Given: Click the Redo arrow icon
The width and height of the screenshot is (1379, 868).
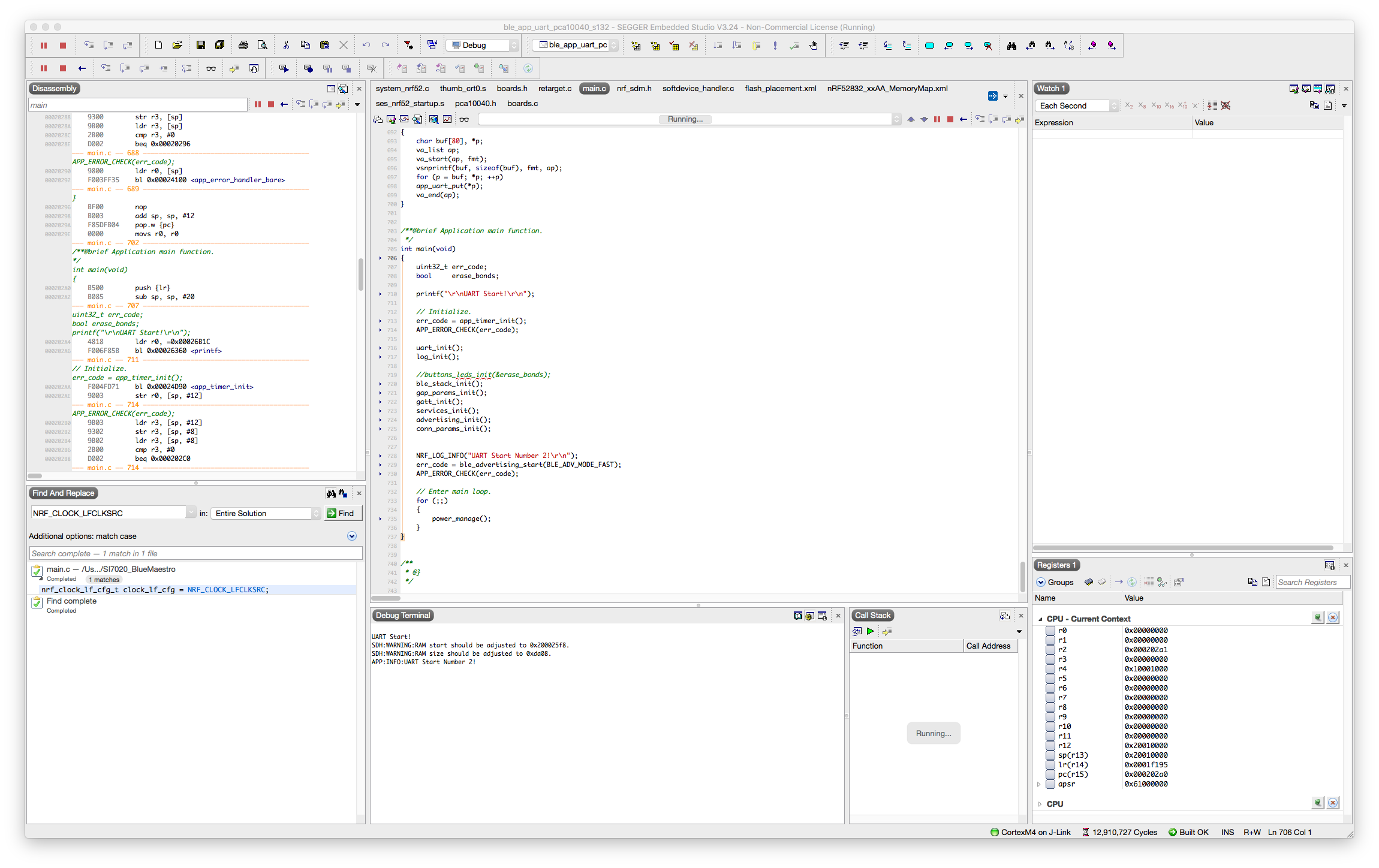Looking at the screenshot, I should click(386, 45).
